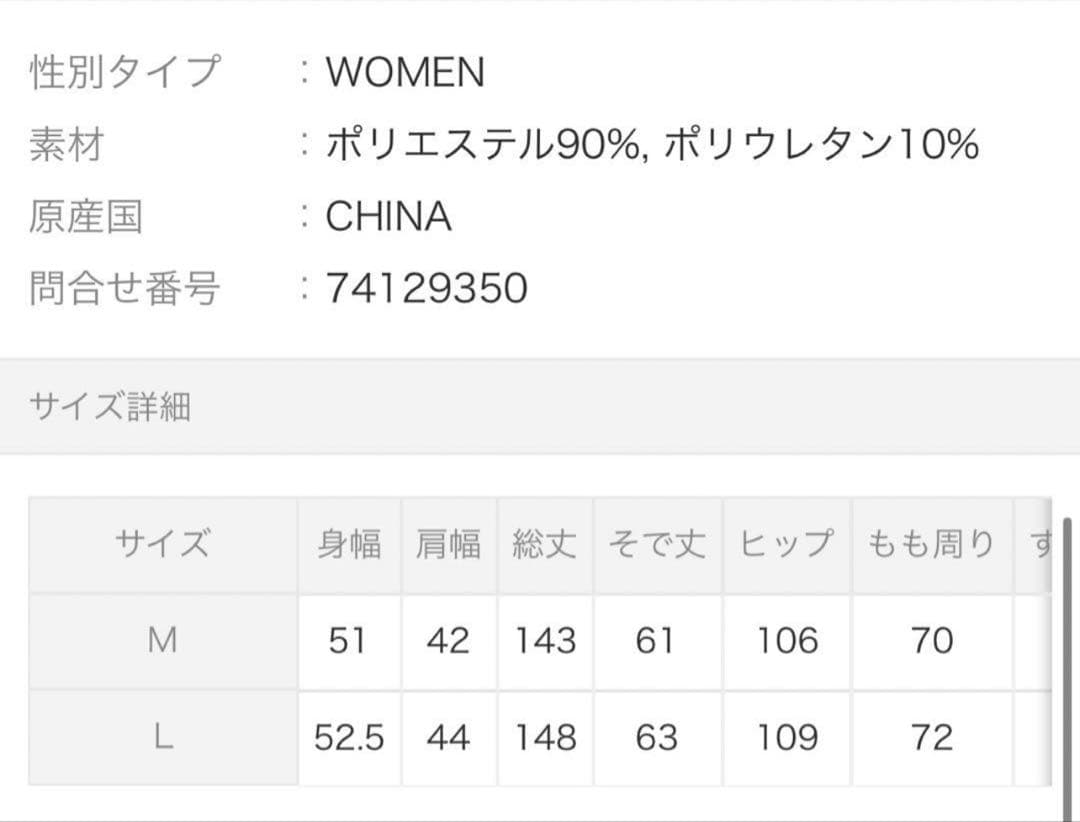Image resolution: width=1080 pixels, height=822 pixels.
Task: Select the 総丈 column header
Action: 544,544
